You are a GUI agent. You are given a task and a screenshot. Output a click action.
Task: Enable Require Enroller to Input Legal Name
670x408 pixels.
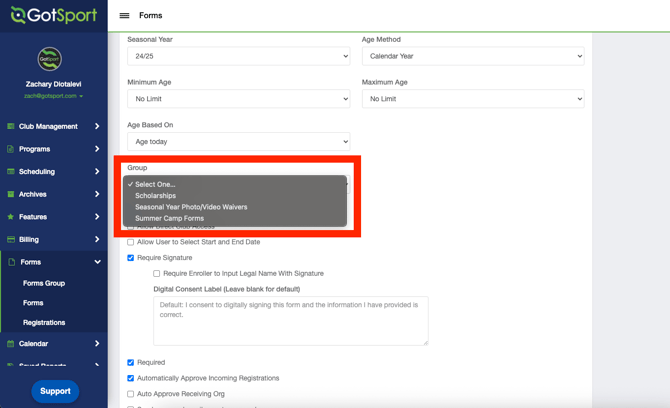tap(157, 273)
